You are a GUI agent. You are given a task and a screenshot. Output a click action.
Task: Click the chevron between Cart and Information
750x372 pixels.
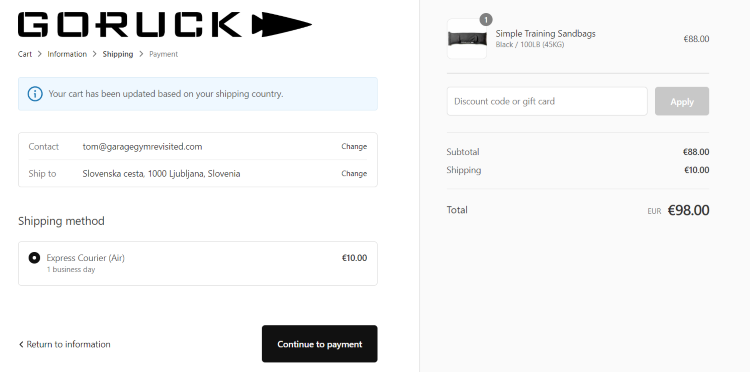coord(40,54)
